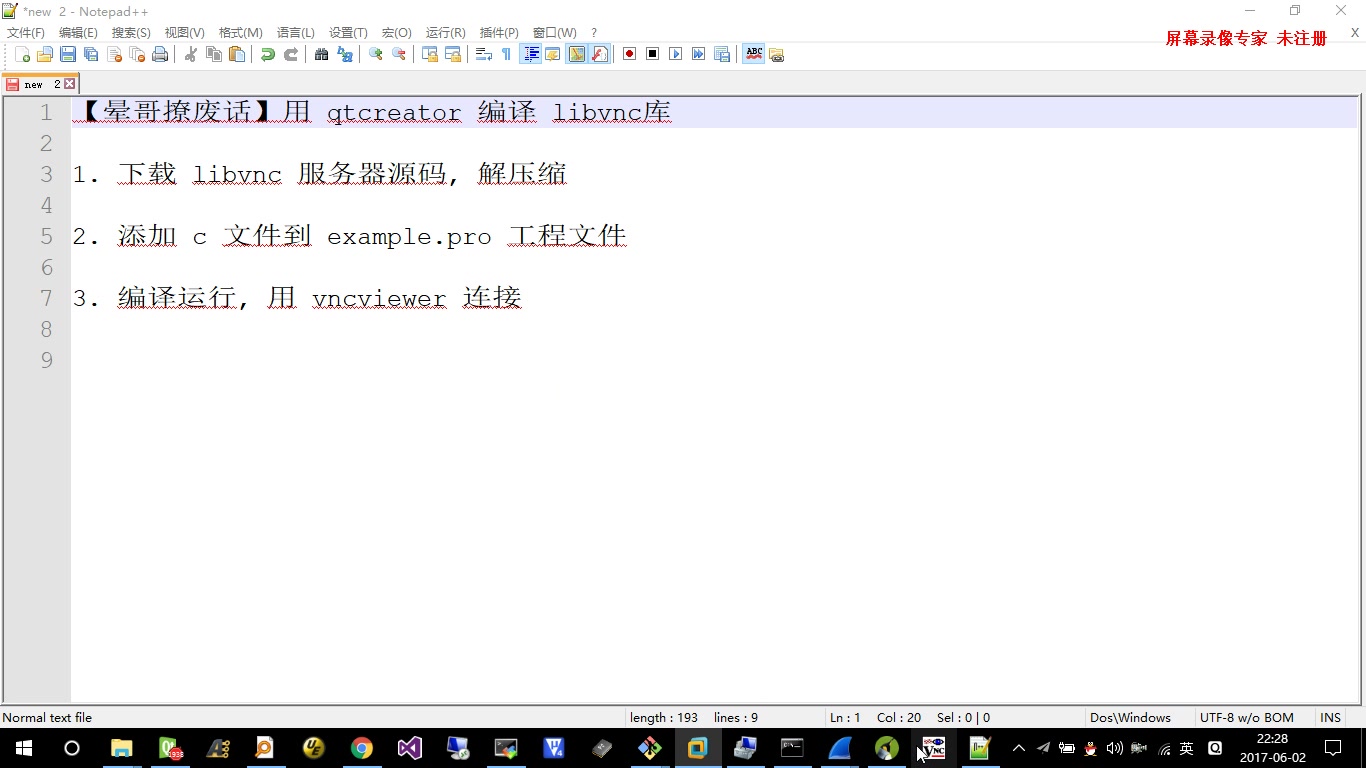
Task: Run macro multiple times icon
Action: (698, 54)
